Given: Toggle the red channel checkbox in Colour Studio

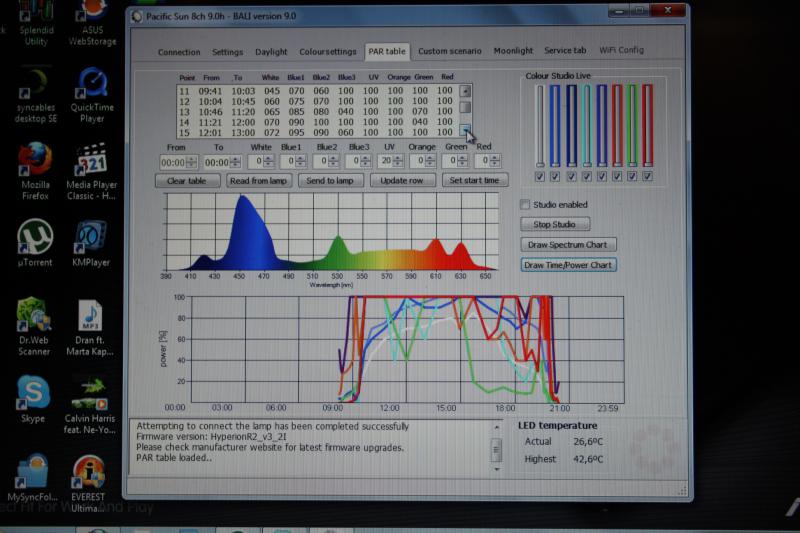Looking at the screenshot, I should pyautogui.click(x=647, y=177).
